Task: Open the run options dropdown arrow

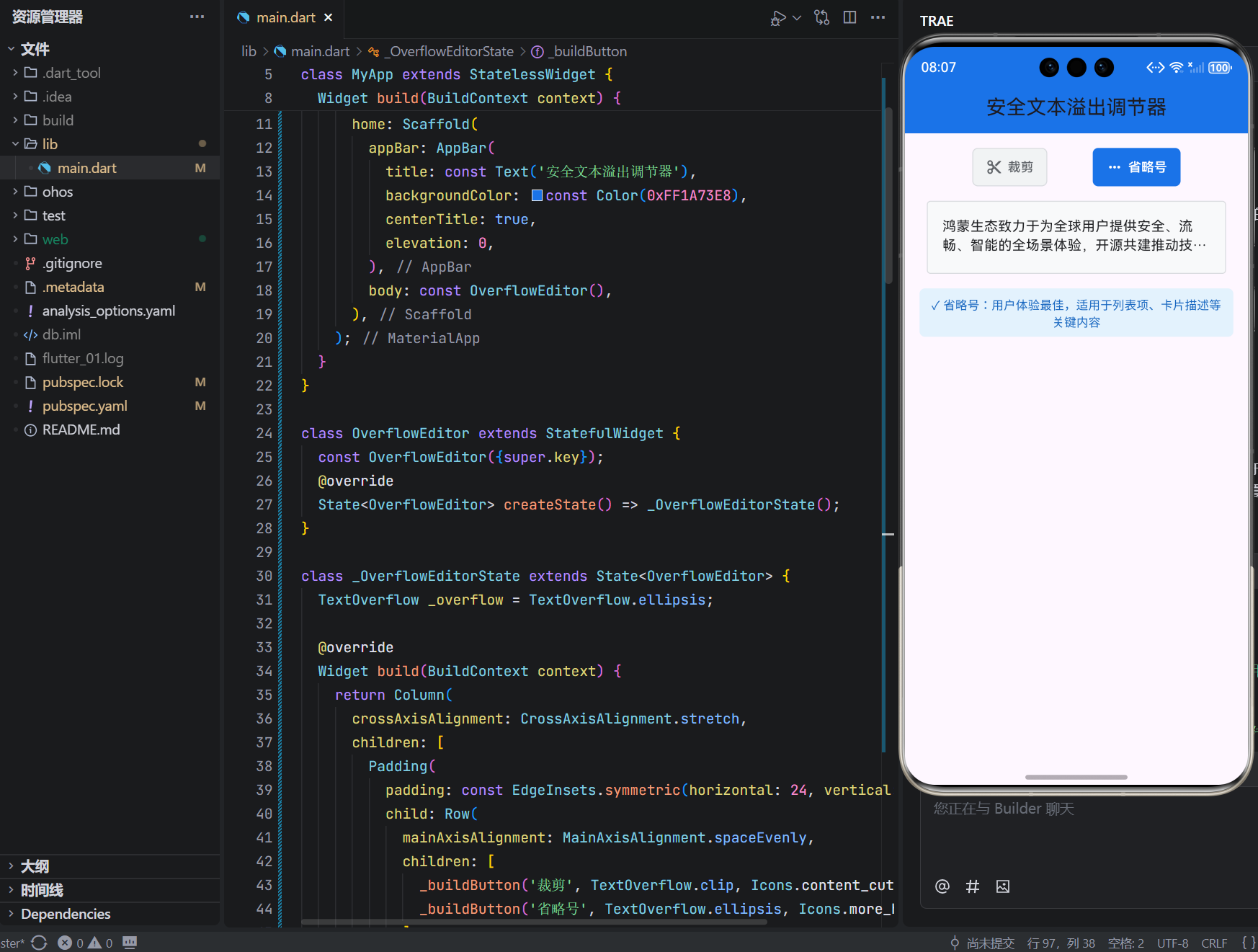Action: pos(797,17)
